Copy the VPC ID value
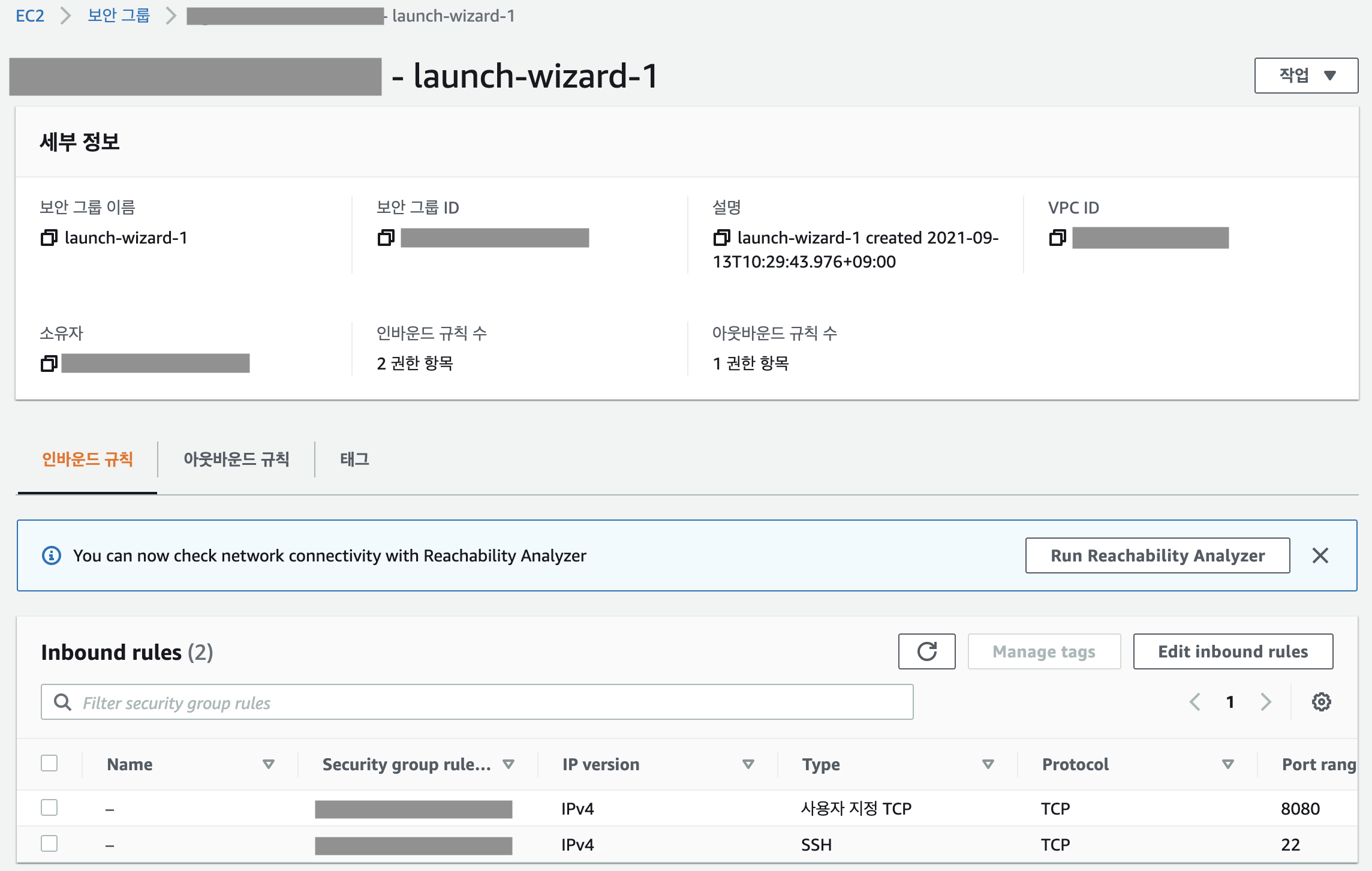The image size is (1372, 871). [1058, 238]
